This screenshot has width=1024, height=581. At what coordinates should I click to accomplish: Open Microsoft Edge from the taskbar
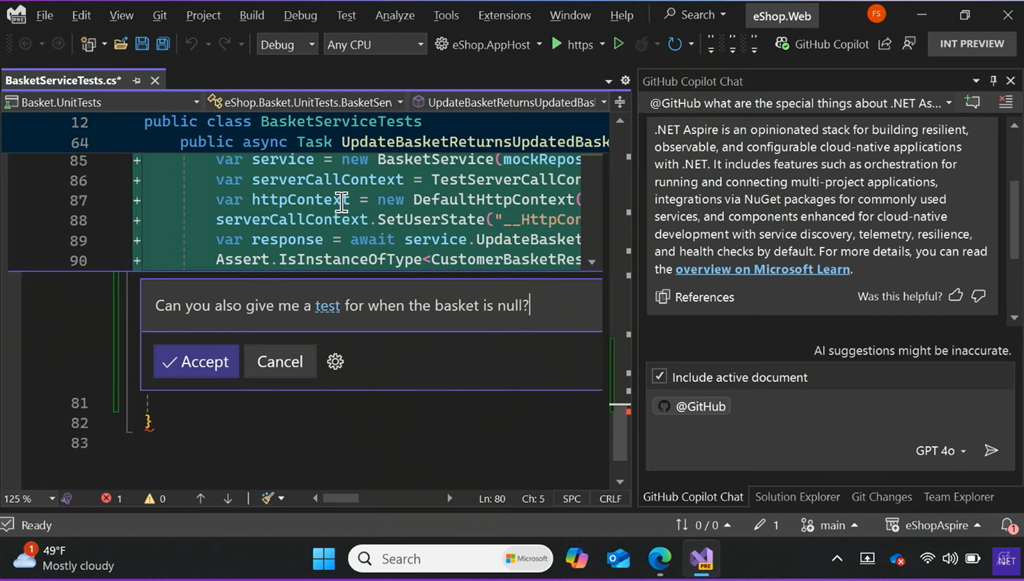pyautogui.click(x=659, y=559)
